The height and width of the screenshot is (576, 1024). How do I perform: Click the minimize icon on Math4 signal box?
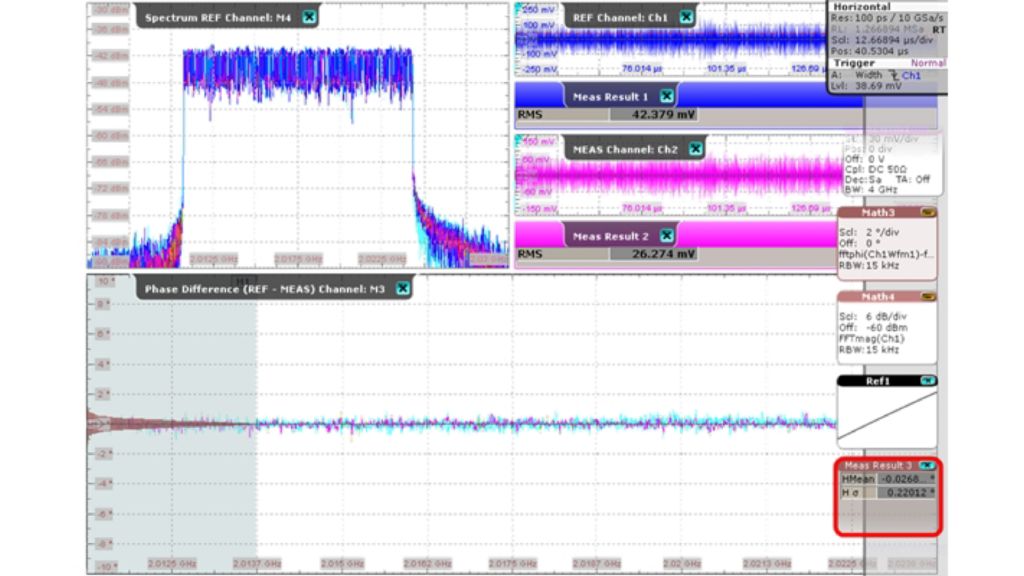(x=927, y=297)
